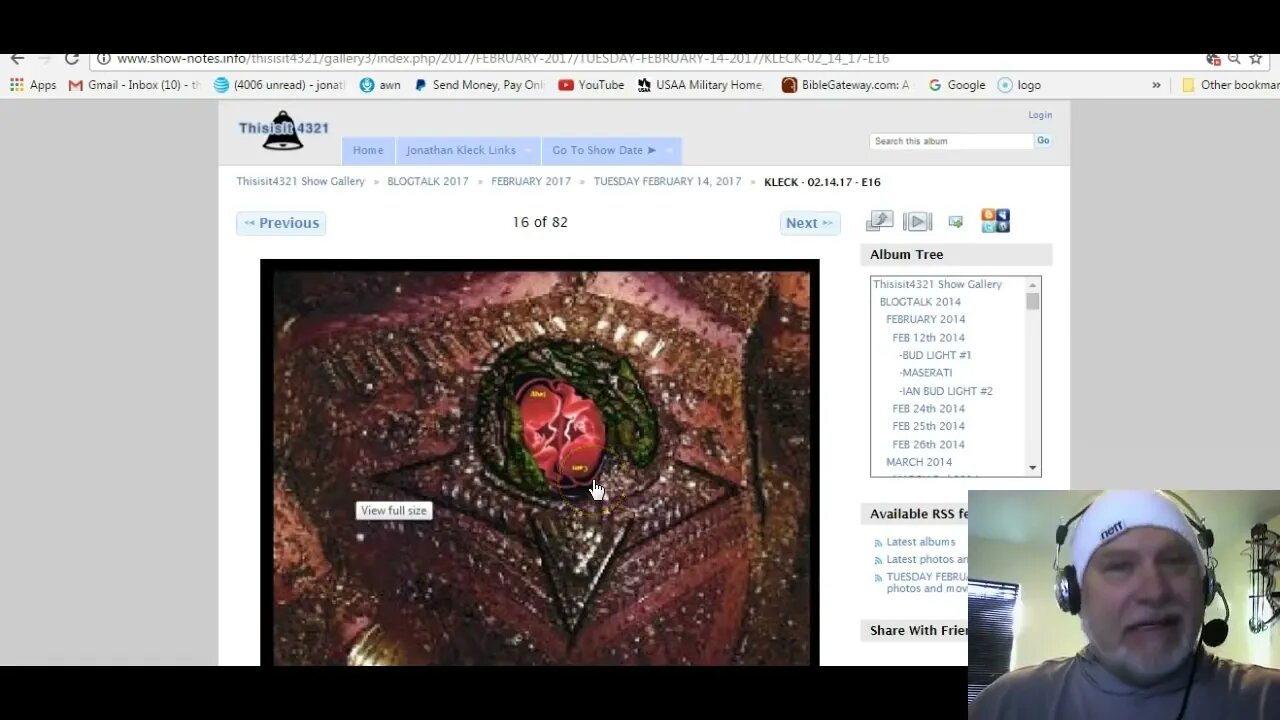Select FEBRUARY 2014 in Album Tree
The image size is (1280, 720).
click(926, 320)
